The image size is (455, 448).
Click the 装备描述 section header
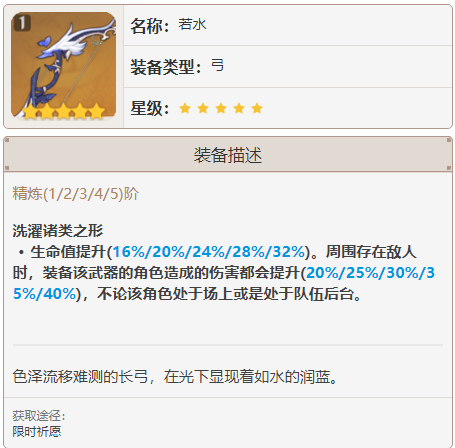point(228,155)
